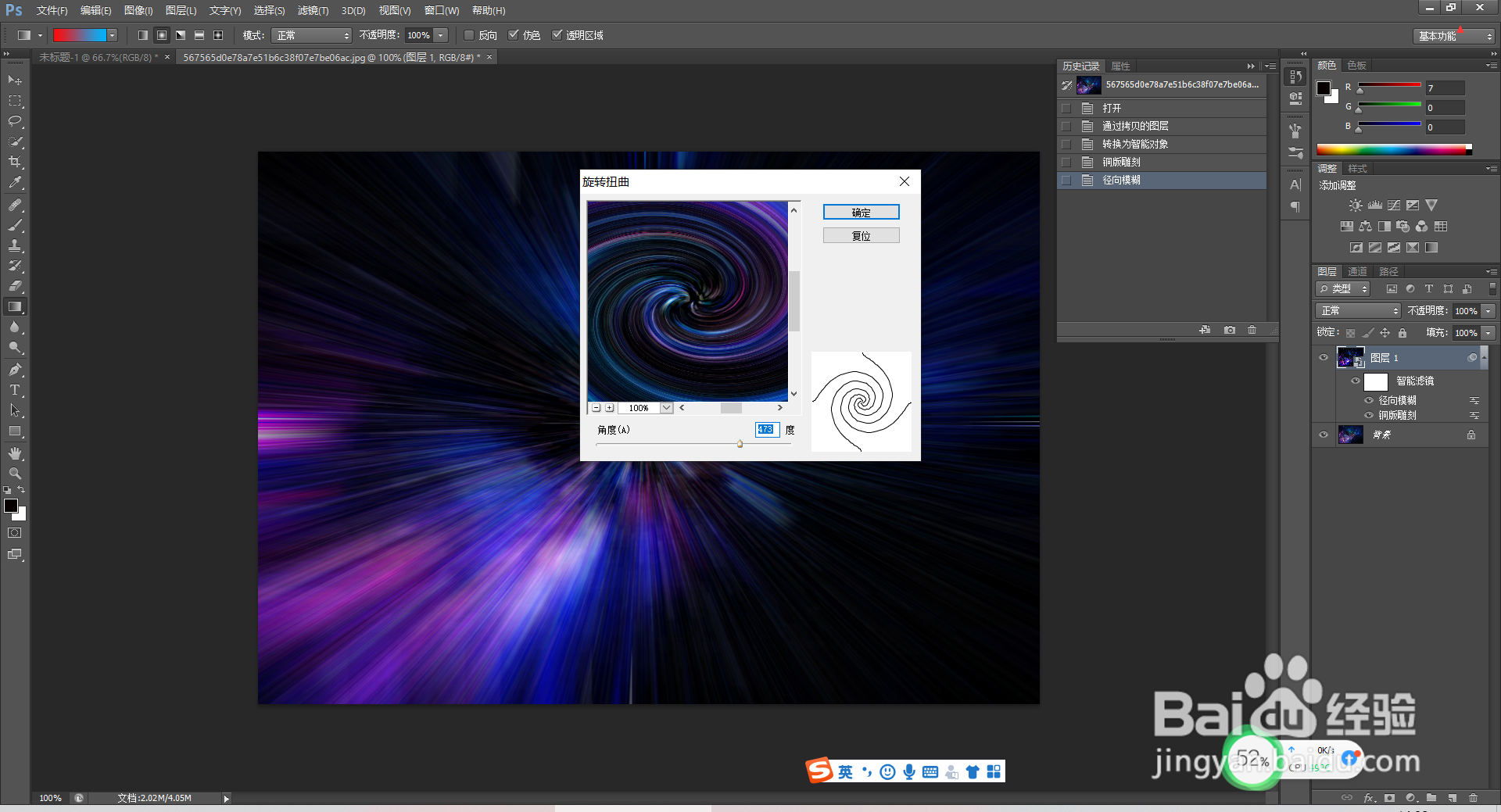The height and width of the screenshot is (812, 1501).
Task: Open layer blend mode 正常 dropdown
Action: point(1358,311)
